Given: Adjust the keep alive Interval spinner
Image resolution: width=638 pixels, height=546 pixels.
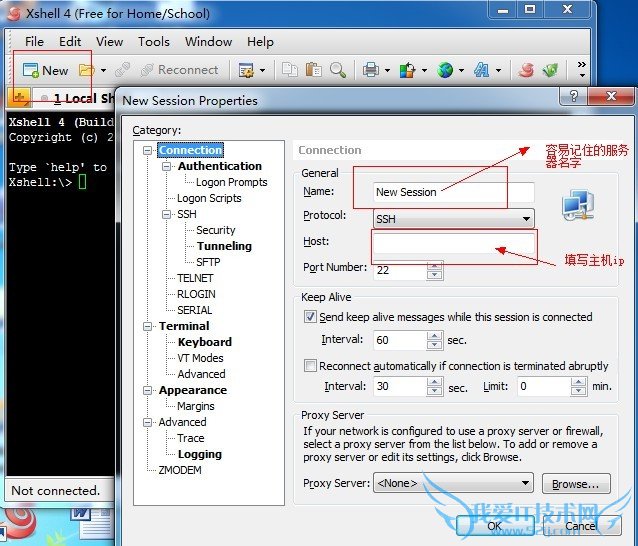Looking at the screenshot, I should click(435, 340).
